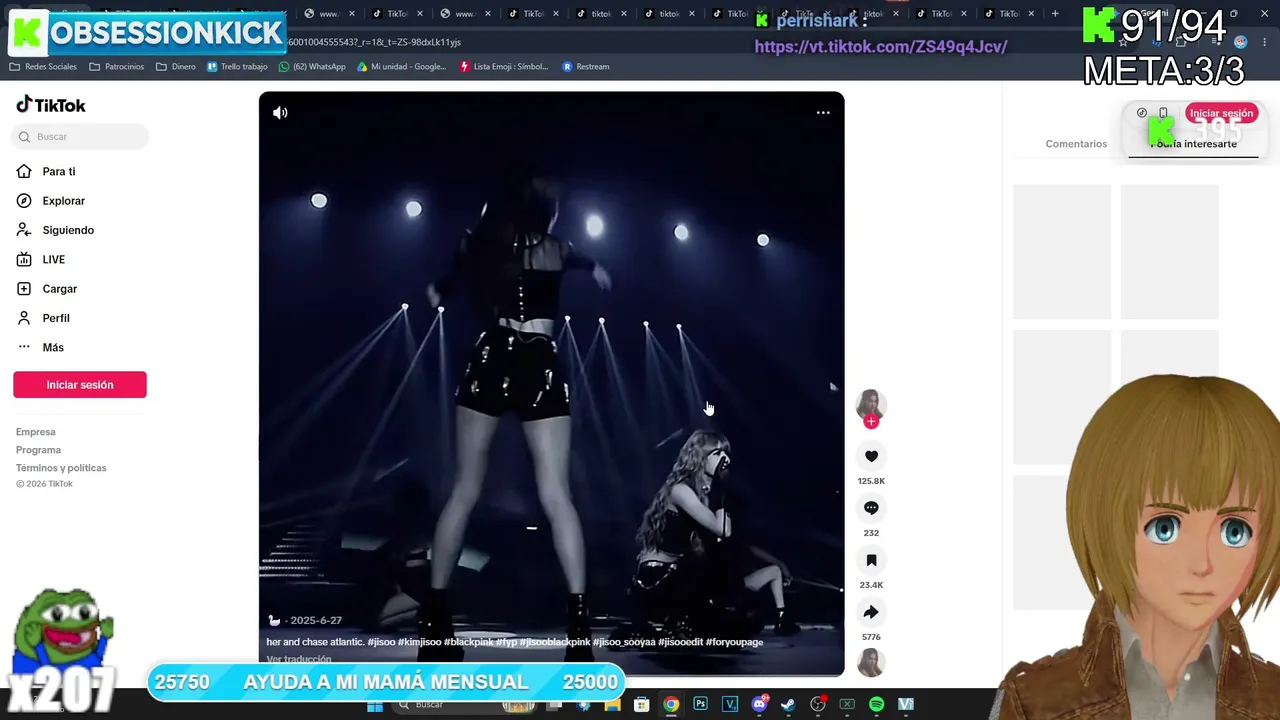Open the Términos y políticas footer link

(x=61, y=468)
